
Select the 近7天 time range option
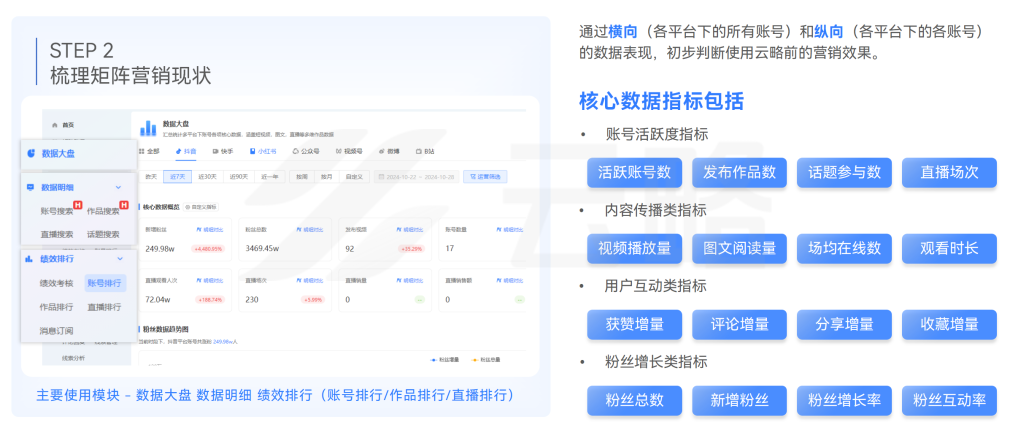pos(179,177)
